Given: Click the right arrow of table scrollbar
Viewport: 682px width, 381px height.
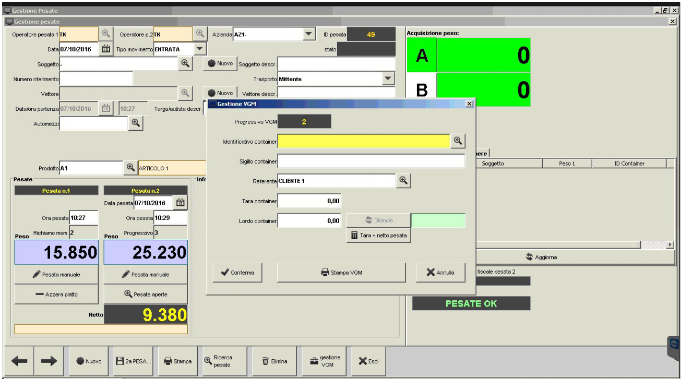Looking at the screenshot, I should (x=670, y=245).
